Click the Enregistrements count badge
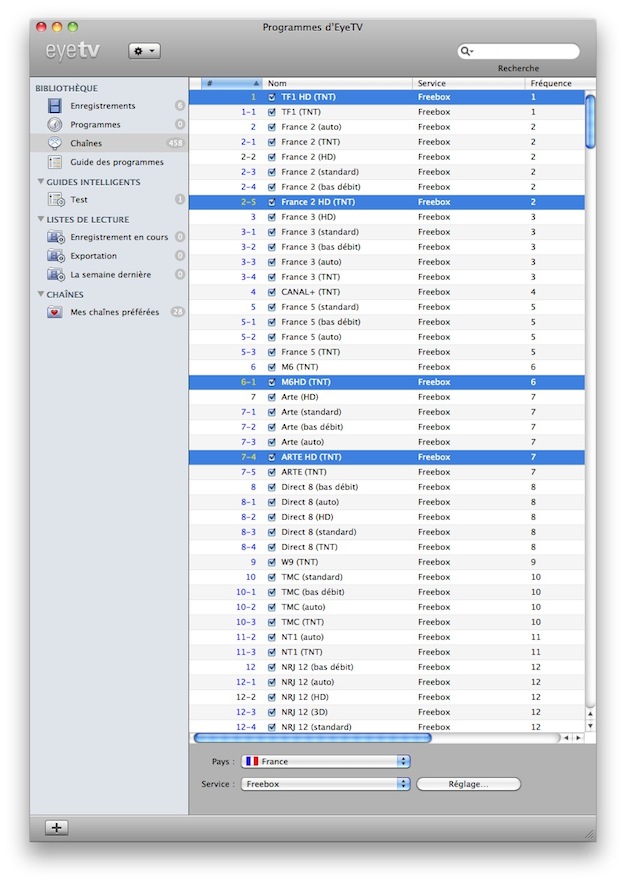This screenshot has height=883, width=626. pyautogui.click(x=180, y=105)
